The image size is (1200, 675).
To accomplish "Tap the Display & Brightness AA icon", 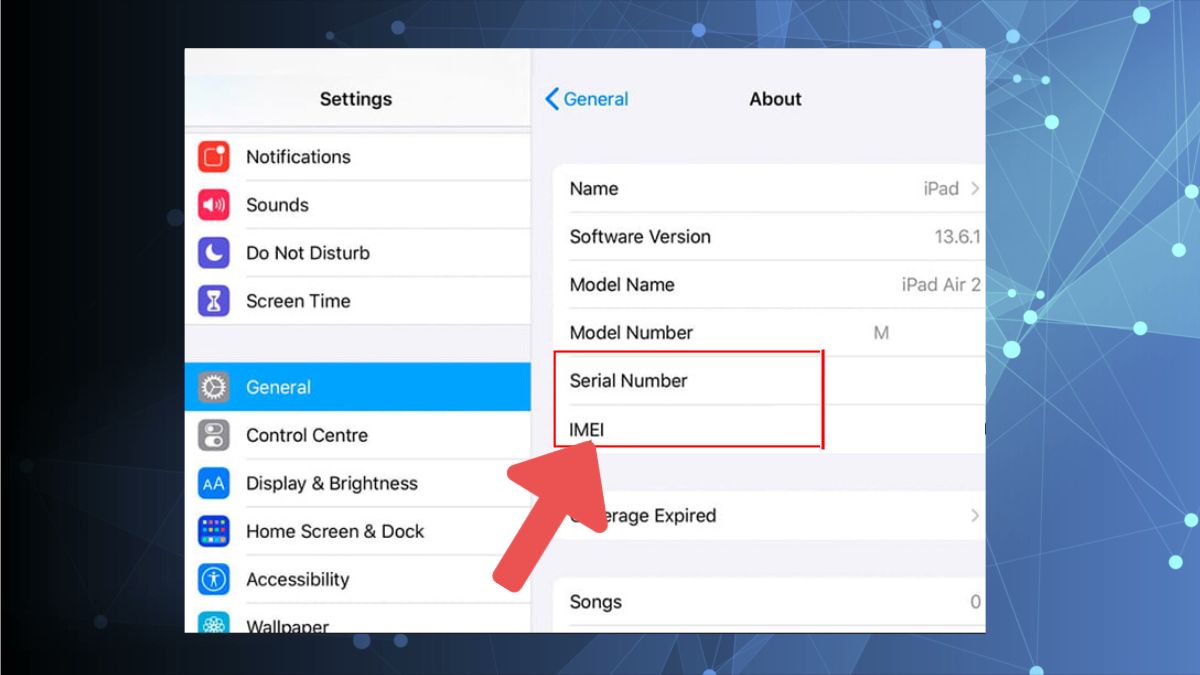I will (214, 484).
